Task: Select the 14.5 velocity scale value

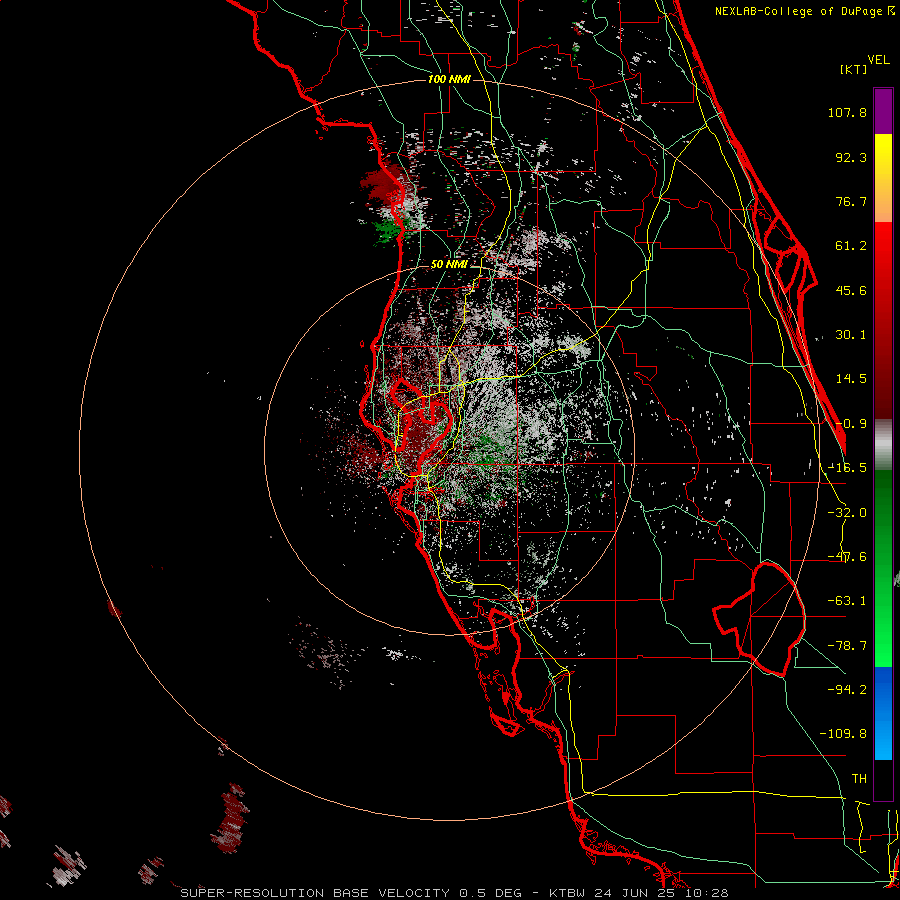Action: (x=851, y=379)
